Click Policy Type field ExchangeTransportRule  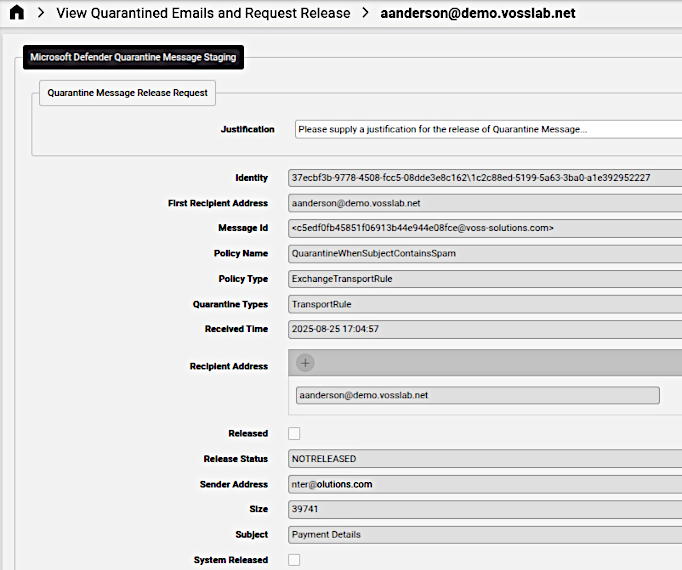(x=485, y=279)
